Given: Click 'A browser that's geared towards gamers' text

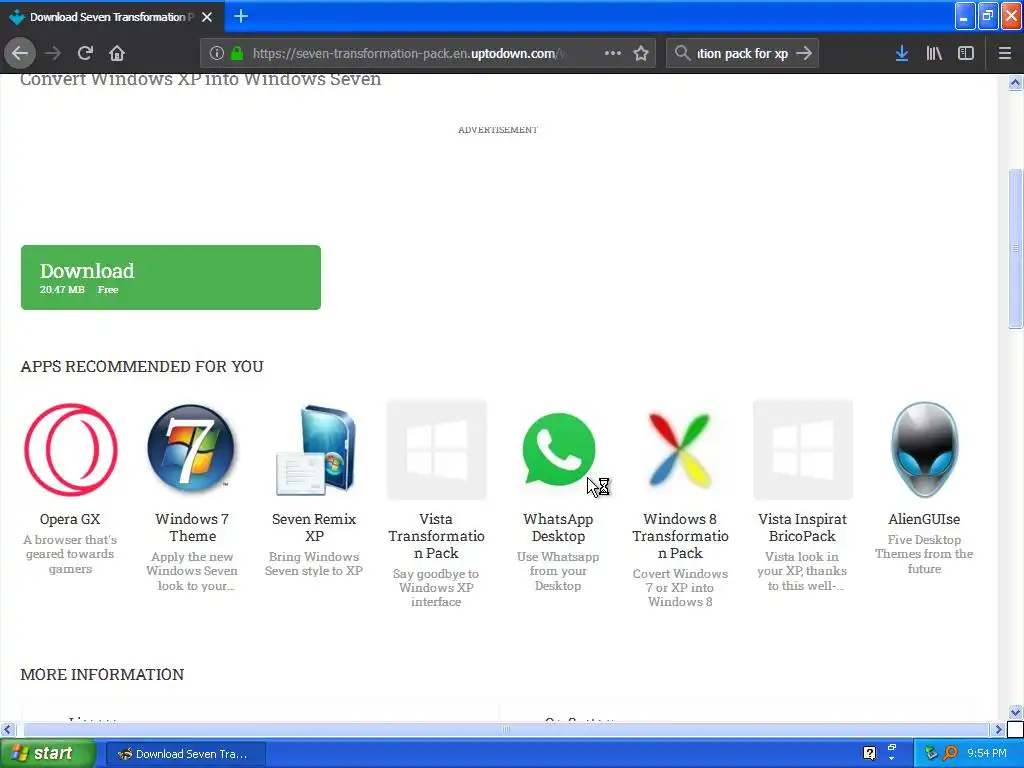Looking at the screenshot, I should 70,554.
